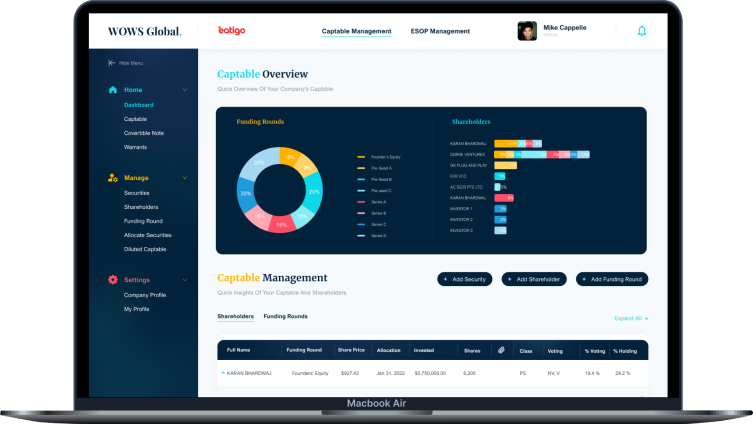Viewport: 753px width, 424px height.
Task: Click the WOWS Global logo
Action: coord(145,32)
